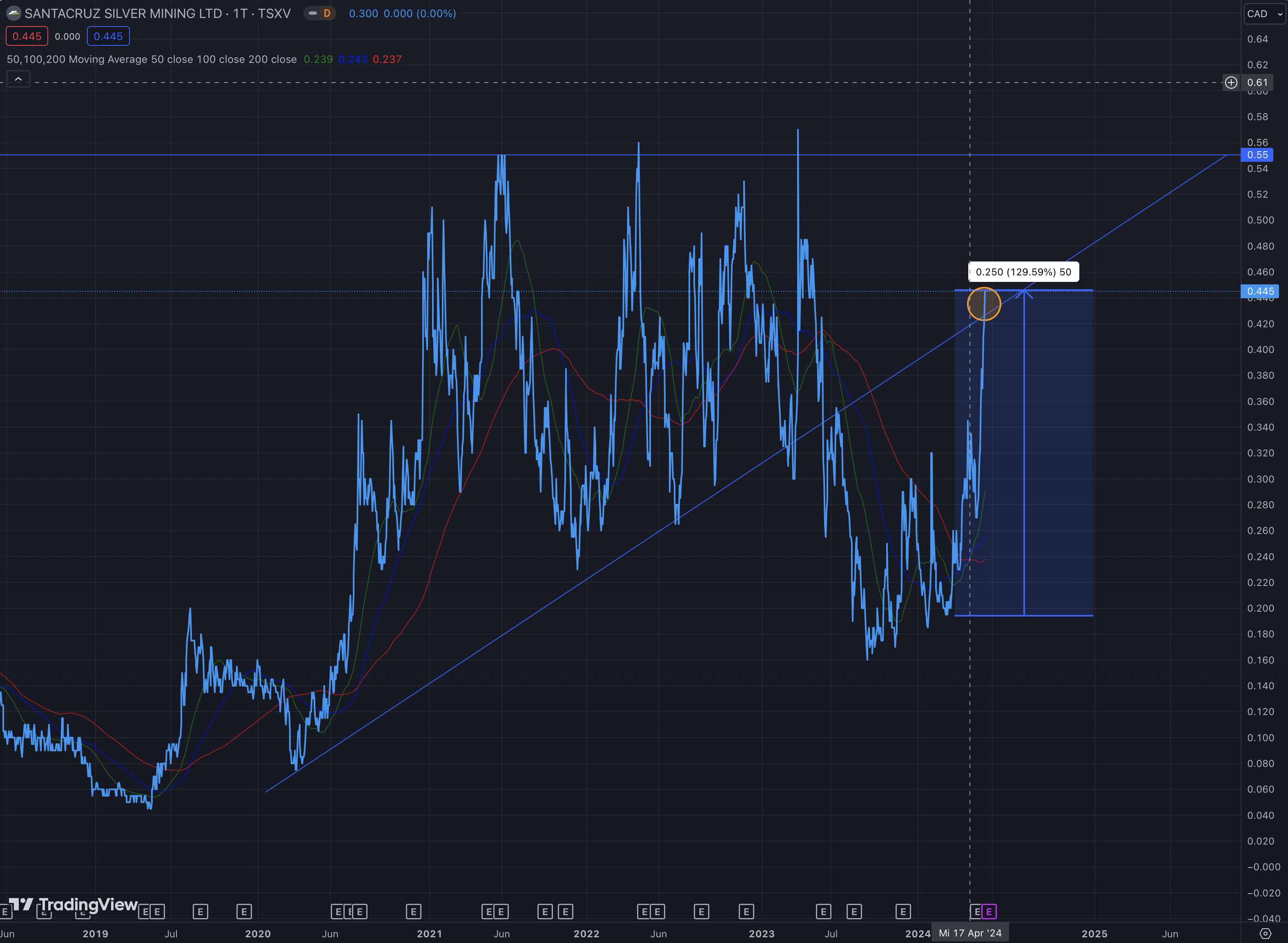
Task: Click the 0.55 horizontal line price label
Action: 1257,155
